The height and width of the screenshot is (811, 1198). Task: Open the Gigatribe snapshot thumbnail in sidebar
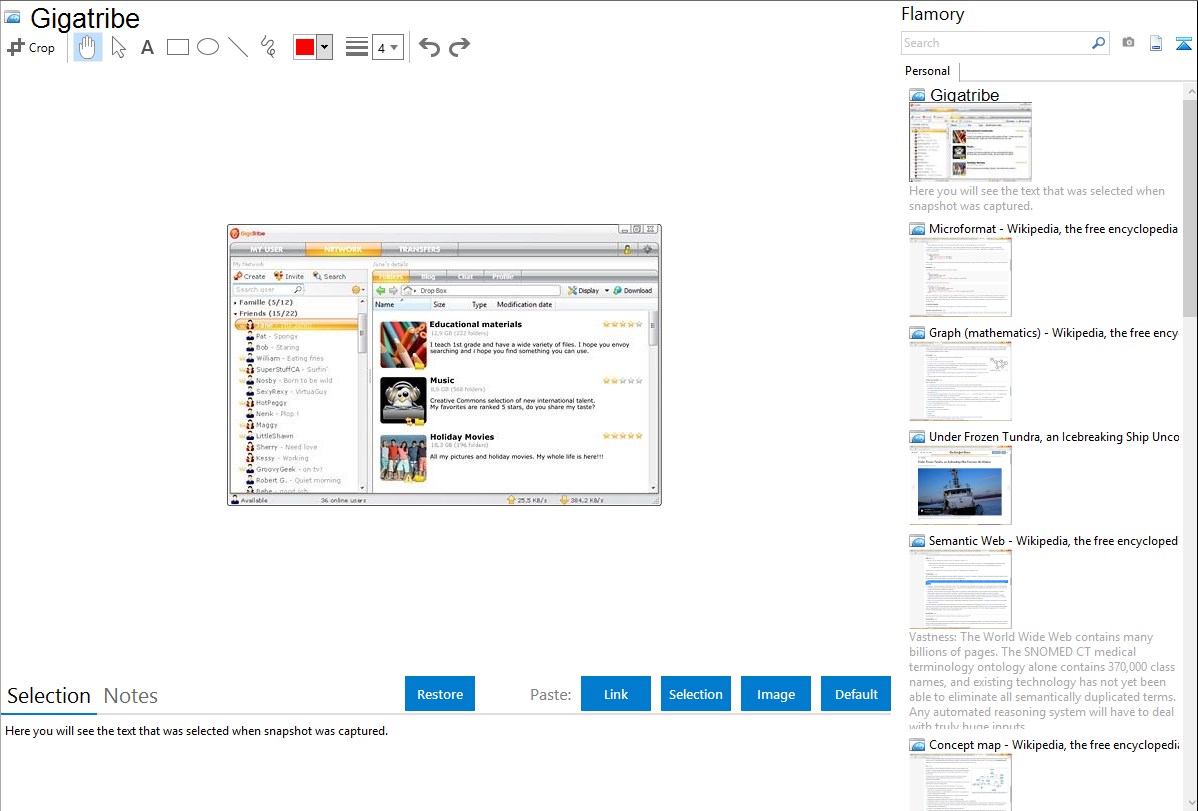(x=970, y=143)
